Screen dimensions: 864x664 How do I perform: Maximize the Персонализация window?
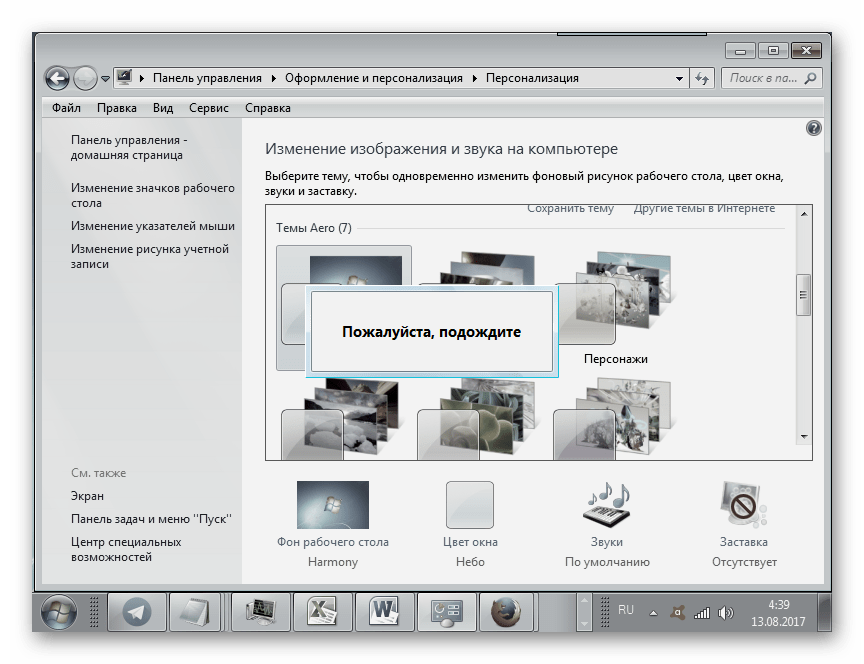773,51
